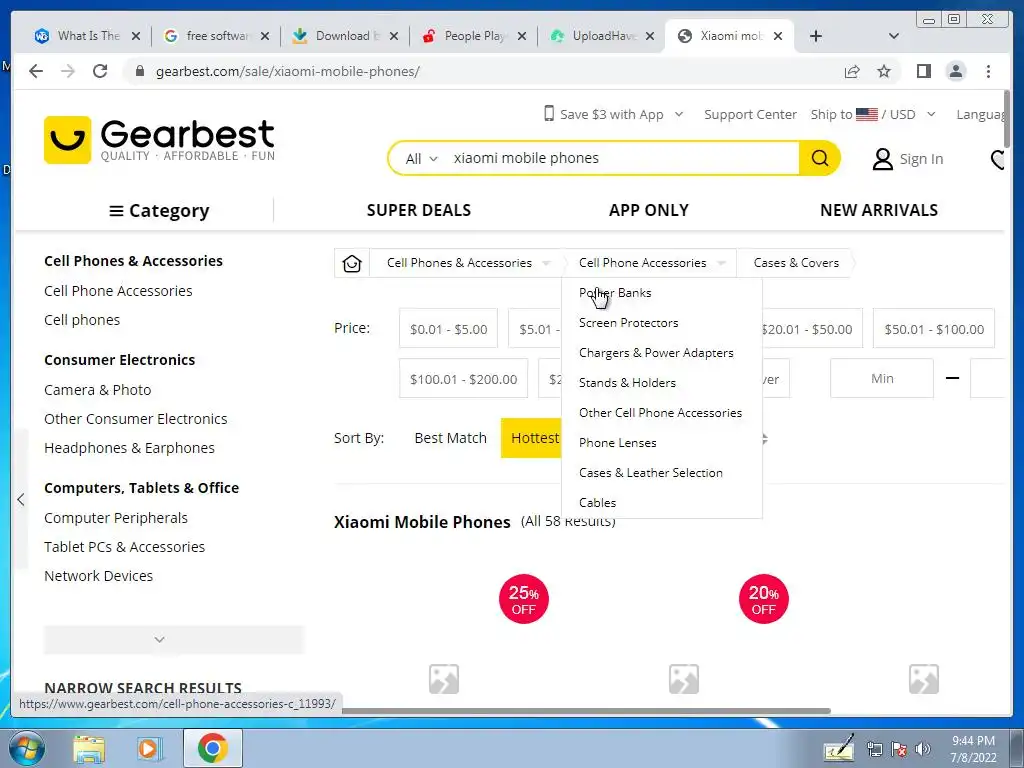The width and height of the screenshot is (1024, 768).
Task: Open the browser side panel icon
Action: [x=923, y=71]
